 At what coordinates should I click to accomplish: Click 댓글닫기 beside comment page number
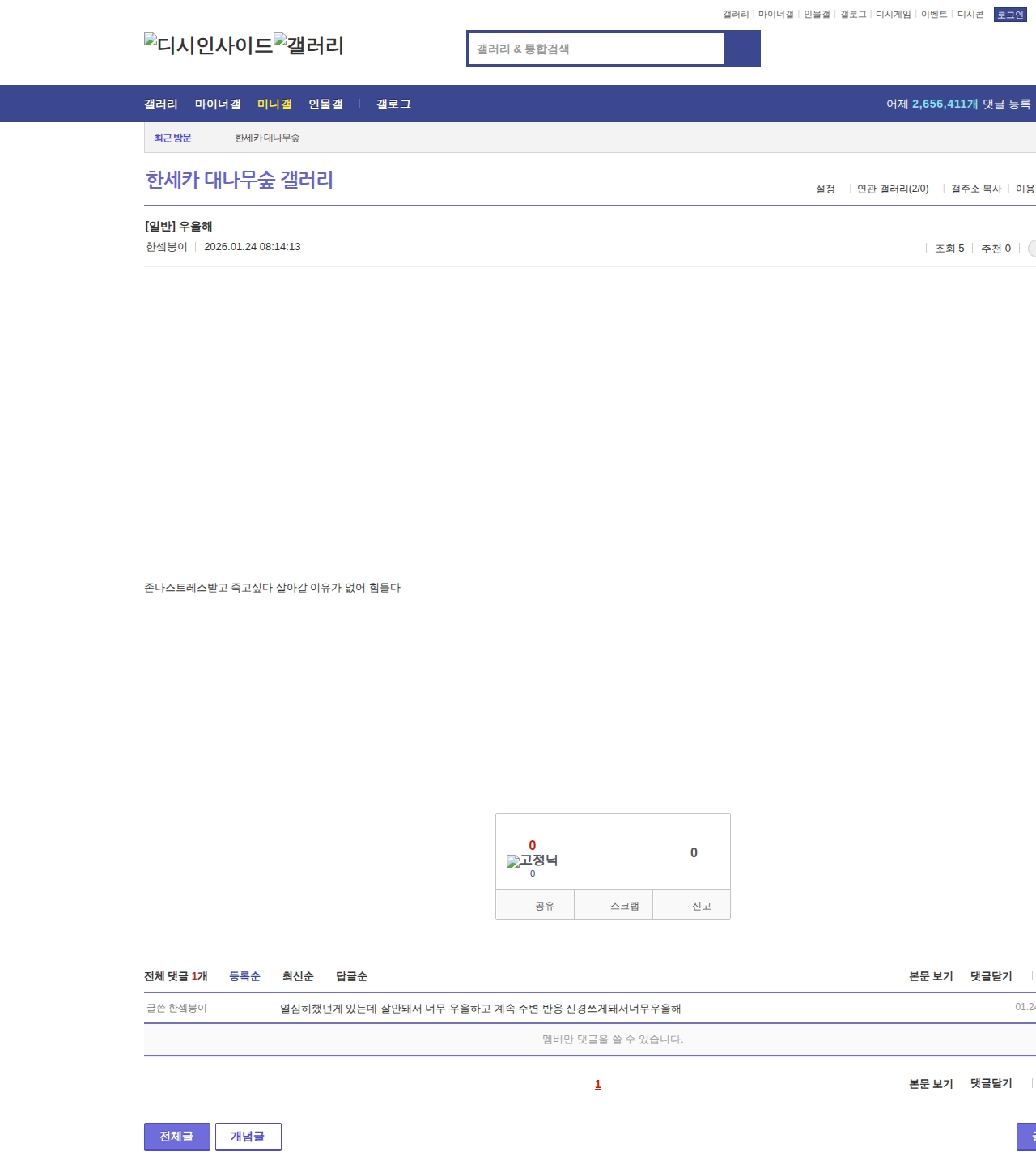pos(991,1084)
